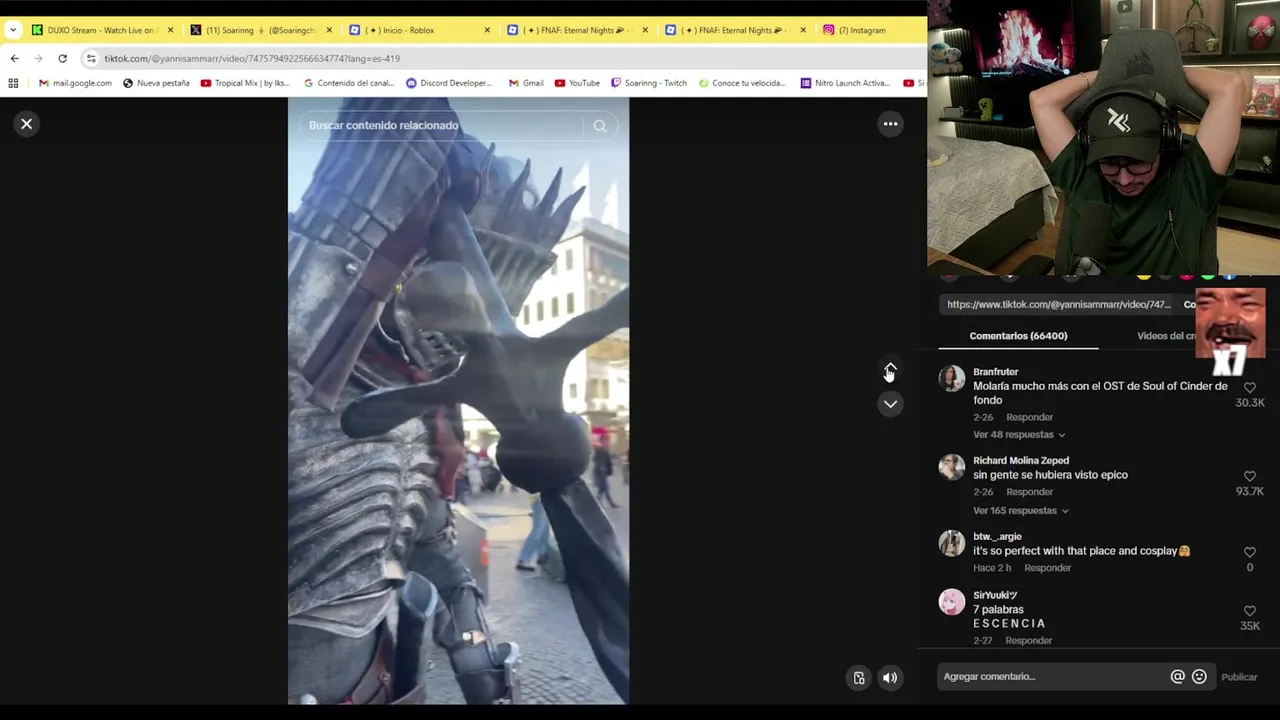
Task: Open the Discord Developer bookmark
Action: point(449,83)
